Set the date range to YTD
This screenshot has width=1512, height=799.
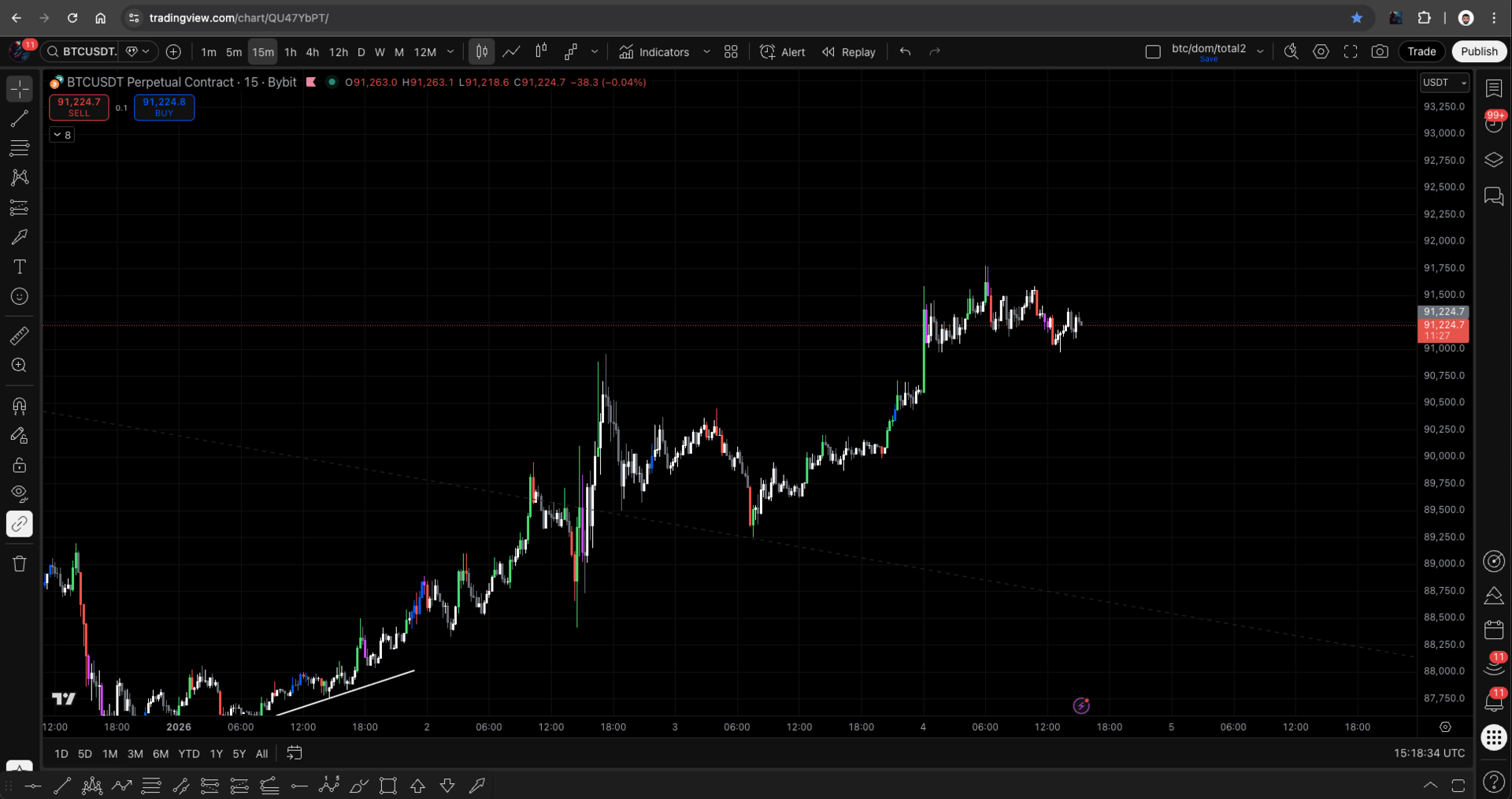189,754
